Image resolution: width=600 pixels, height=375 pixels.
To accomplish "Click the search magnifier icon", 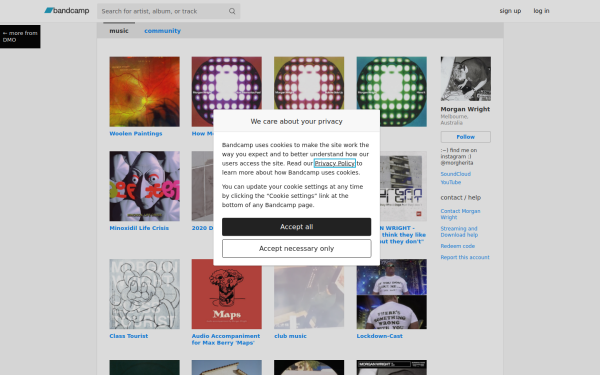I will coord(232,11).
